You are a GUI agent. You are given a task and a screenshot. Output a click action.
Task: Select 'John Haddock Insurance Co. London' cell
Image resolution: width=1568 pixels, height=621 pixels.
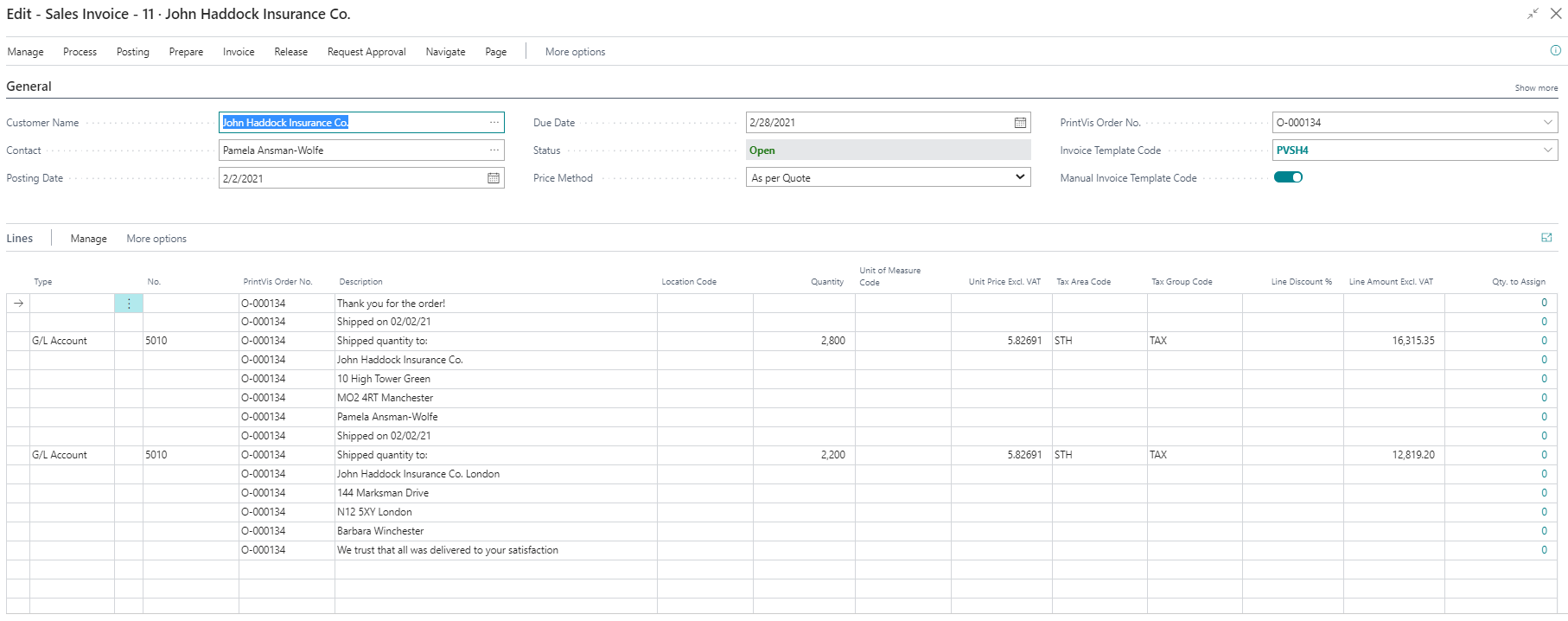tap(496, 474)
